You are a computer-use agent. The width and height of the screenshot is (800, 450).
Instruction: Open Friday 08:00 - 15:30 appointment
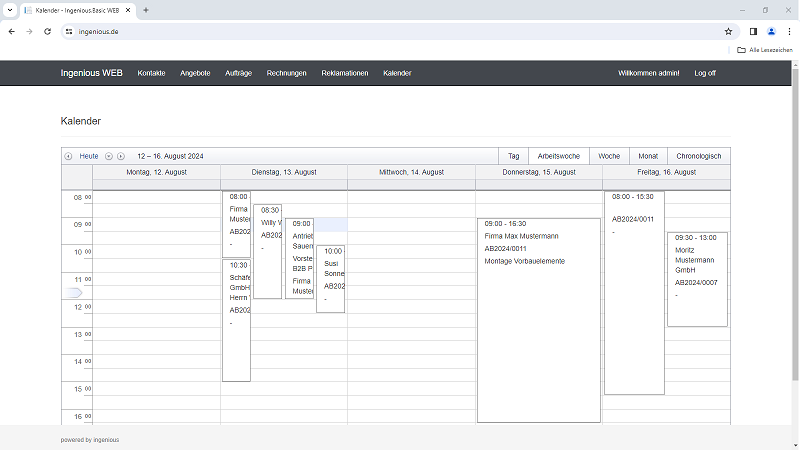click(x=634, y=293)
